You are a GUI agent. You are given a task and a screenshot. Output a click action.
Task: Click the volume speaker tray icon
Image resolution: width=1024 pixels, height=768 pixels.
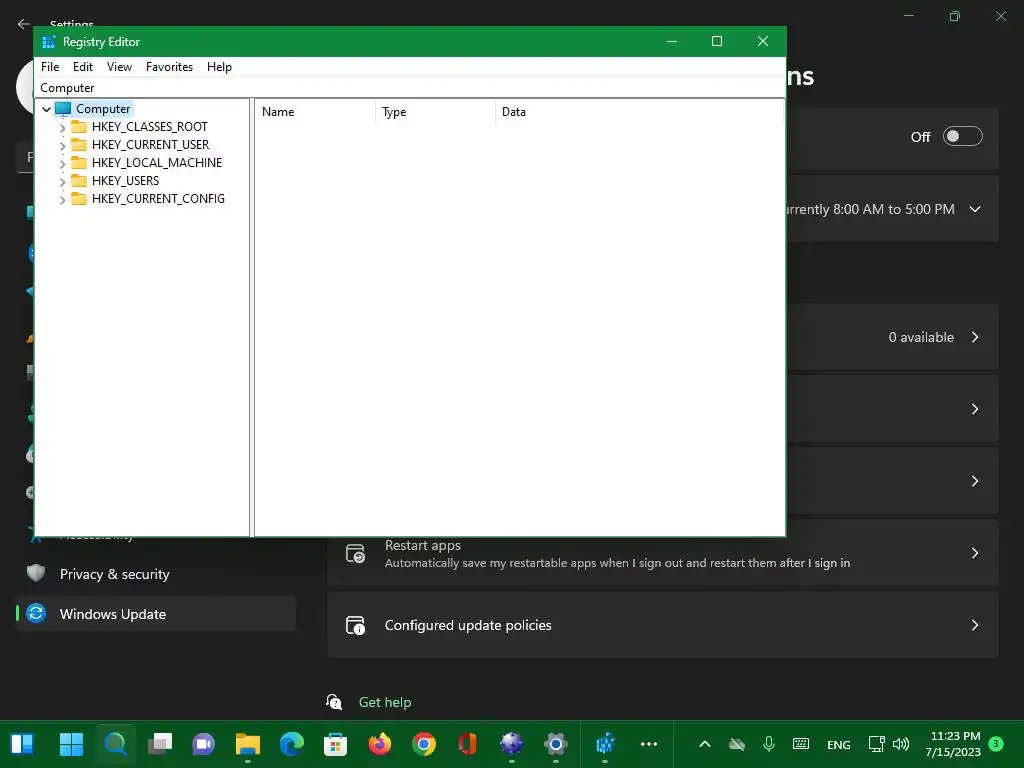click(x=901, y=744)
